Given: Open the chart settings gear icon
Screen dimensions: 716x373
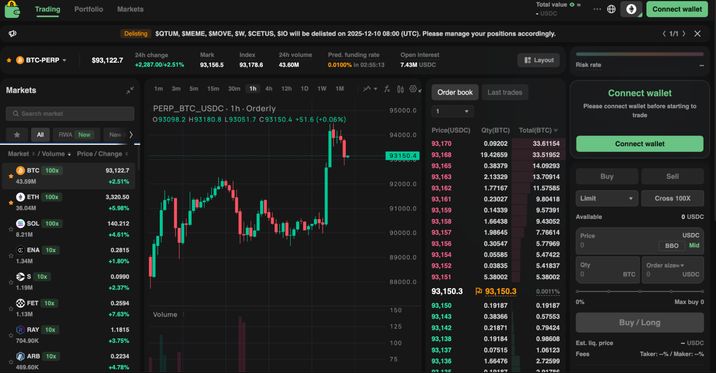Looking at the screenshot, I should click(413, 89).
